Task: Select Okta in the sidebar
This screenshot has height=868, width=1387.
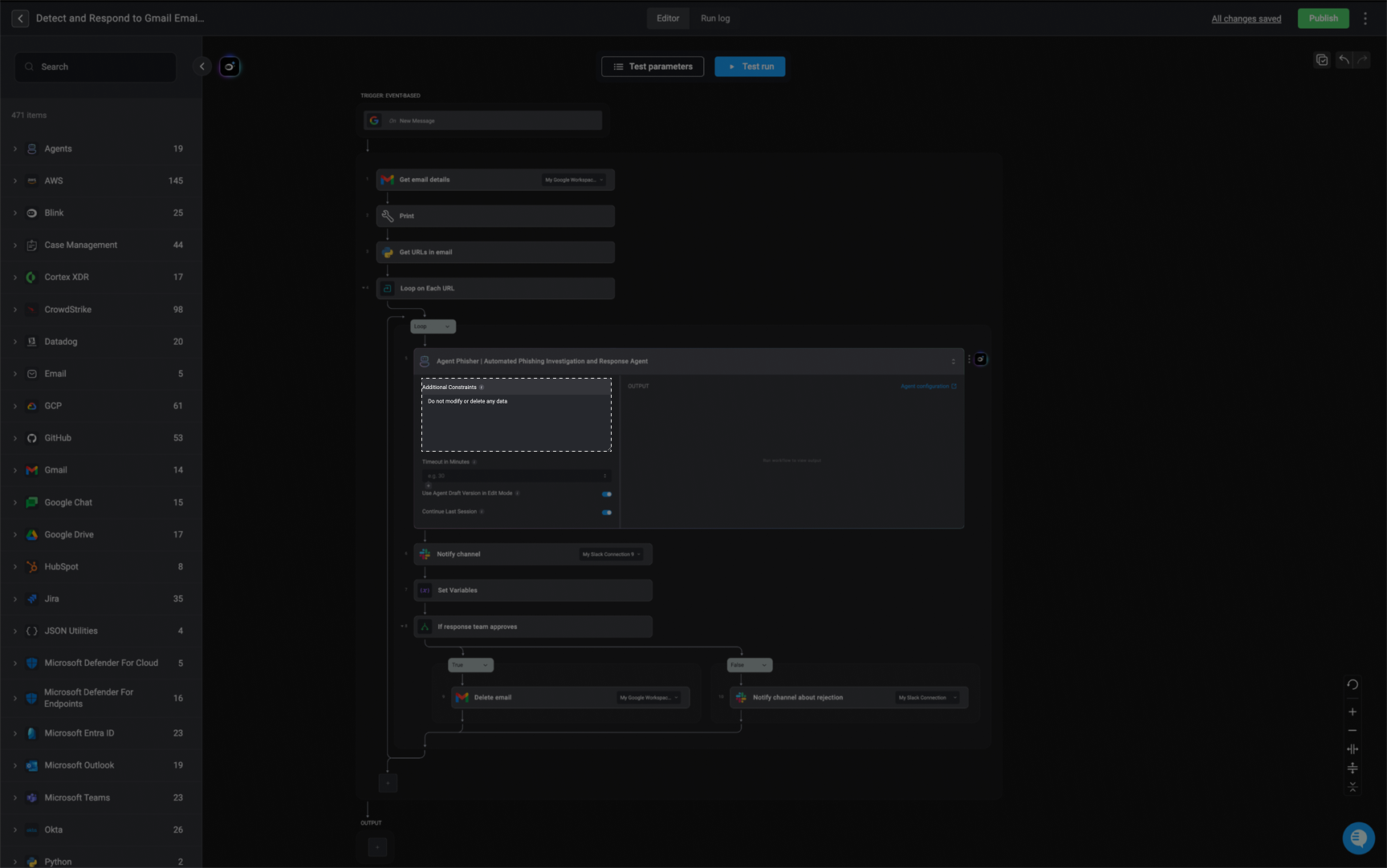Action: (x=101, y=829)
